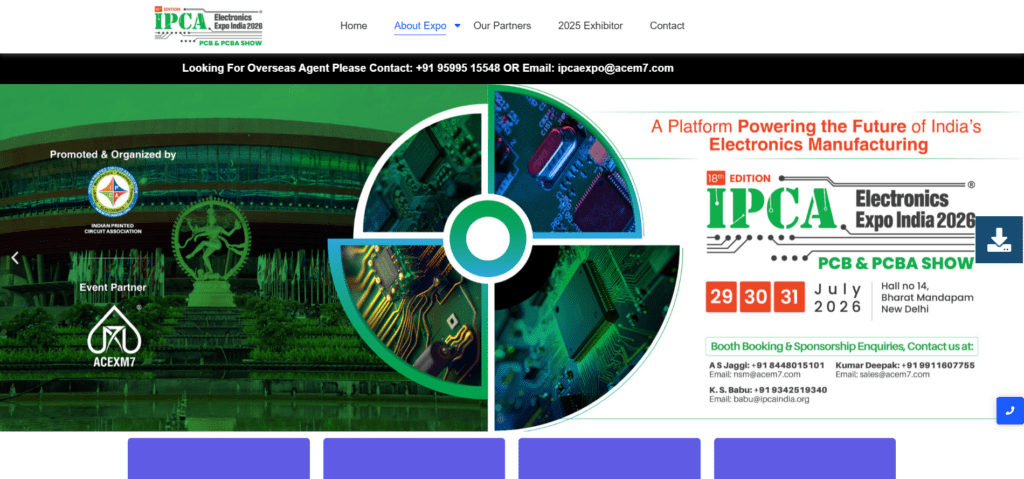Click the sales@acem7.com email address
This screenshot has width=1024, height=479.
[888, 375]
